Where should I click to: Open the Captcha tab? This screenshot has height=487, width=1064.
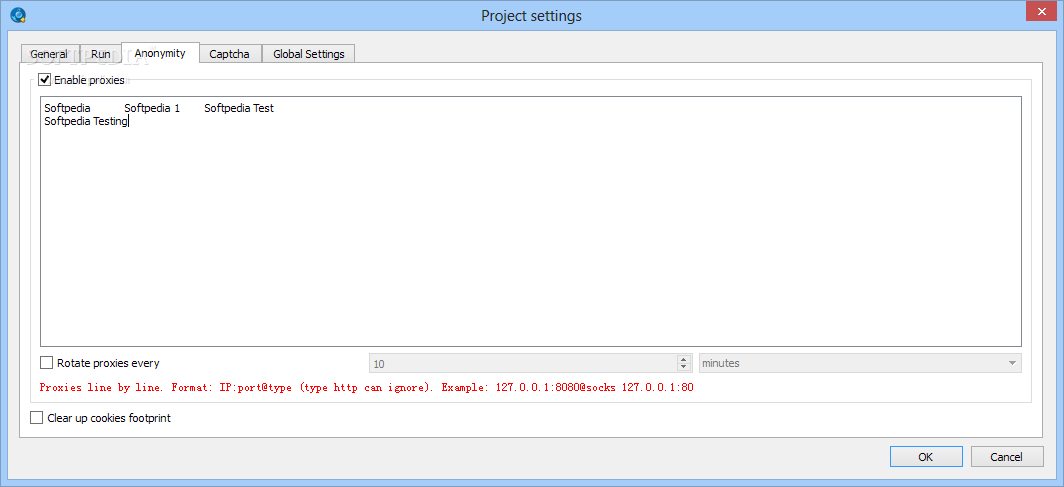tap(229, 54)
